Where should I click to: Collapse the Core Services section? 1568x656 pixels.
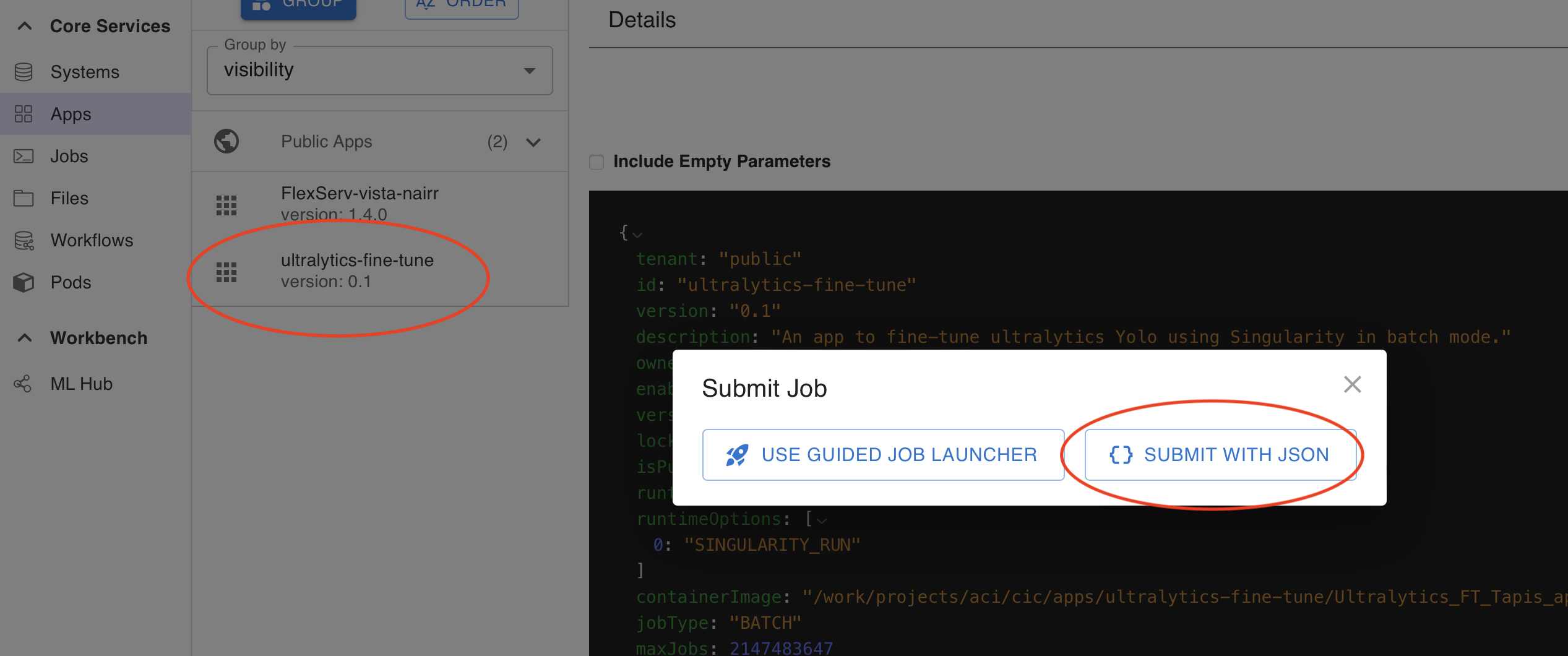coord(24,26)
